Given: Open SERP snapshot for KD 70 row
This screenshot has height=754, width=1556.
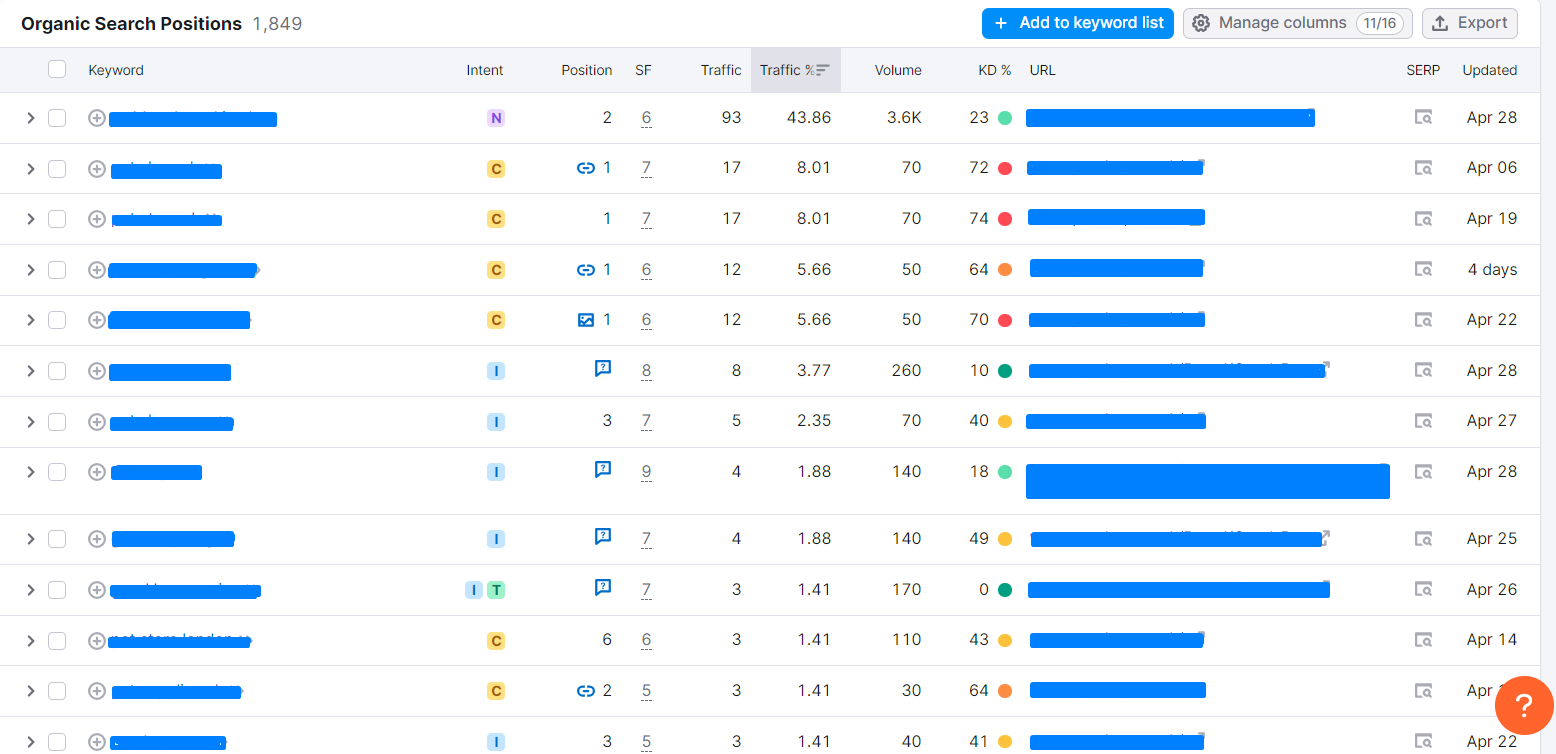Looking at the screenshot, I should click(x=1423, y=320).
